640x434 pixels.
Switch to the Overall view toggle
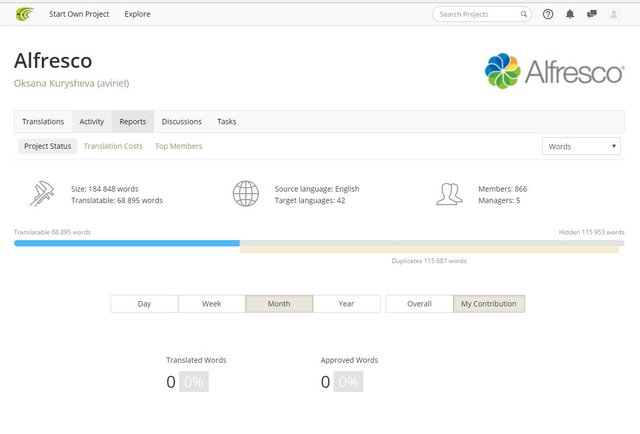pyautogui.click(x=419, y=304)
